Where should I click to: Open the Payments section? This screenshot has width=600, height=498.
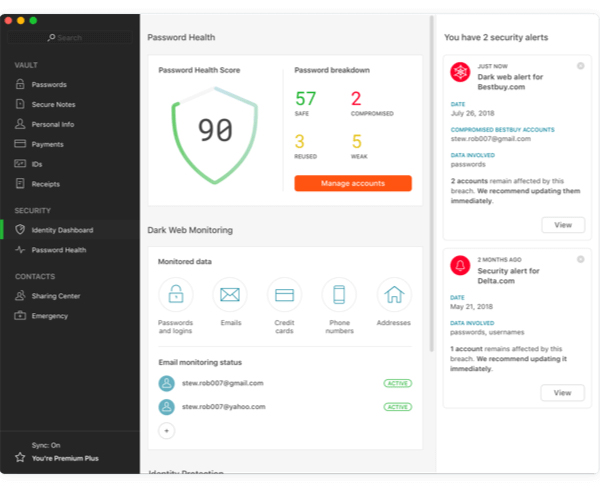click(70, 144)
